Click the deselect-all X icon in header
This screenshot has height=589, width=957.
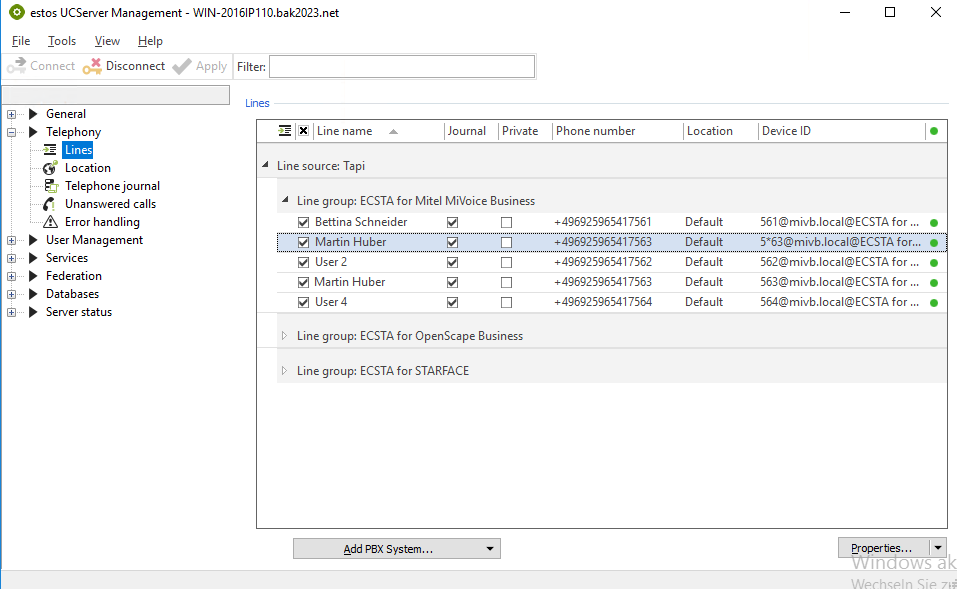[303, 131]
